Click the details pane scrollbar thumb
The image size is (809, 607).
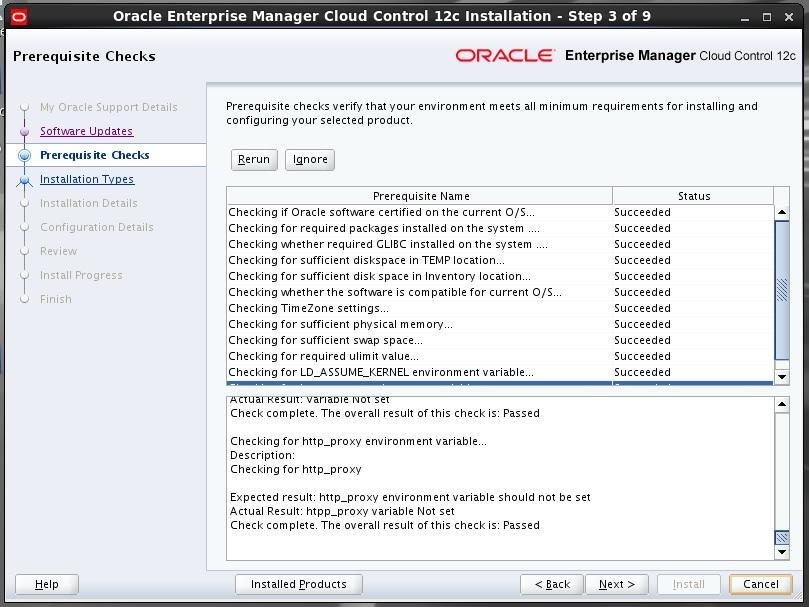(x=782, y=537)
